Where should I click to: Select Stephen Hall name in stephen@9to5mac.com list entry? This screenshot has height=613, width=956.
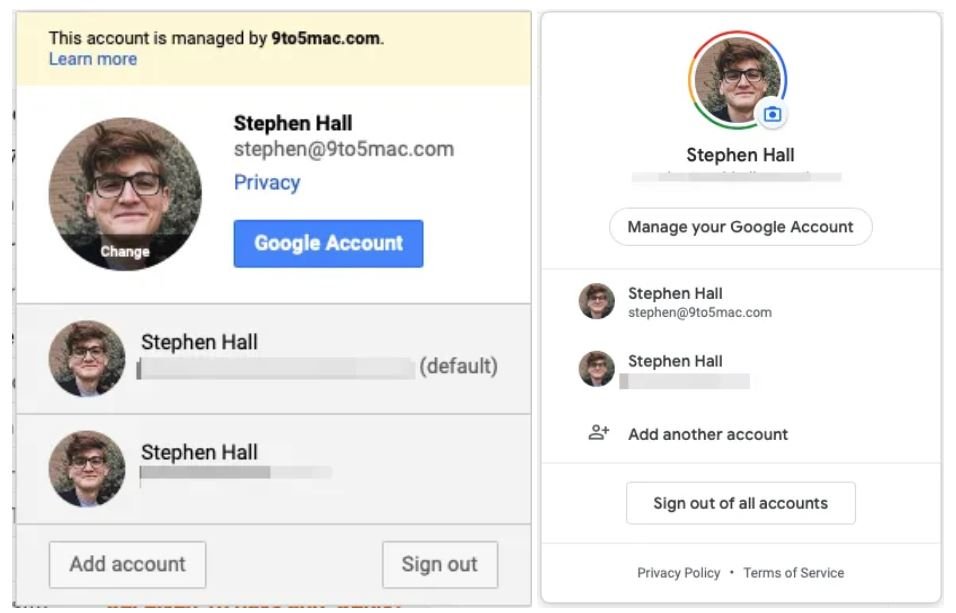[x=675, y=293]
